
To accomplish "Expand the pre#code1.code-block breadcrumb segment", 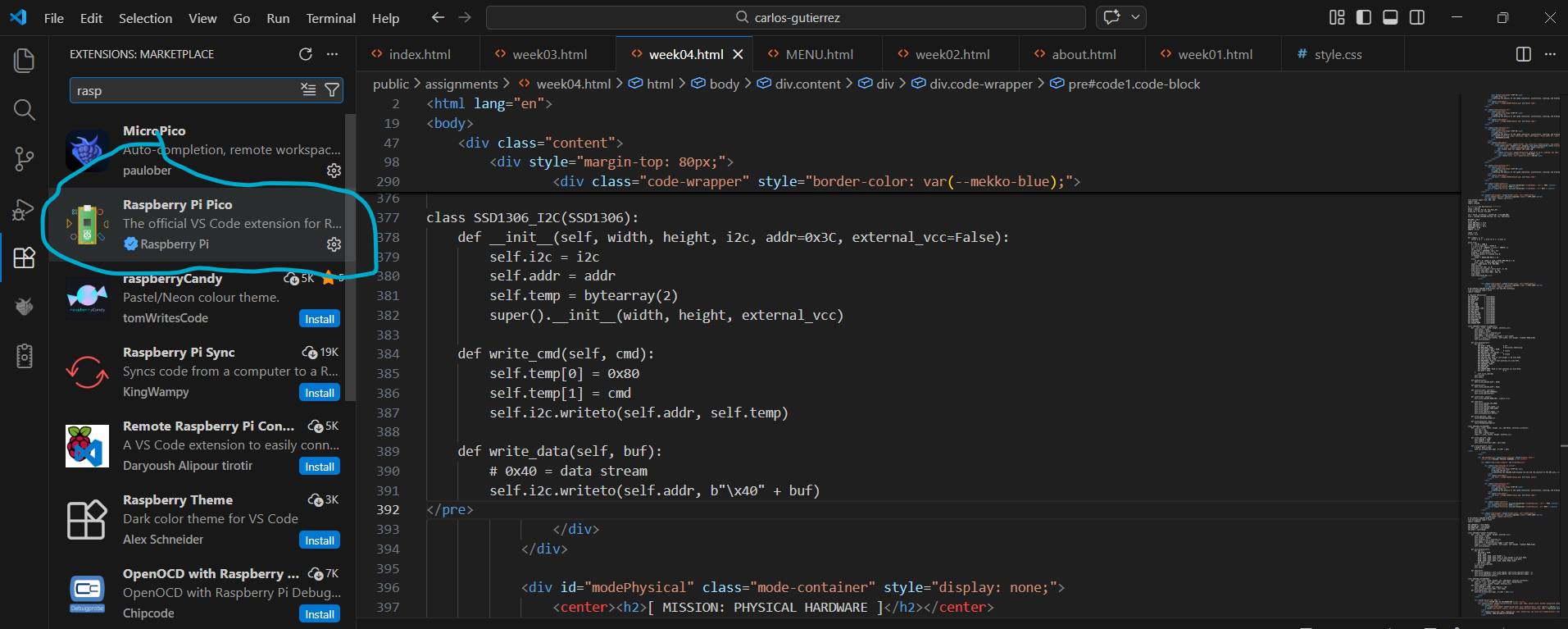I will pyautogui.click(x=1125, y=84).
